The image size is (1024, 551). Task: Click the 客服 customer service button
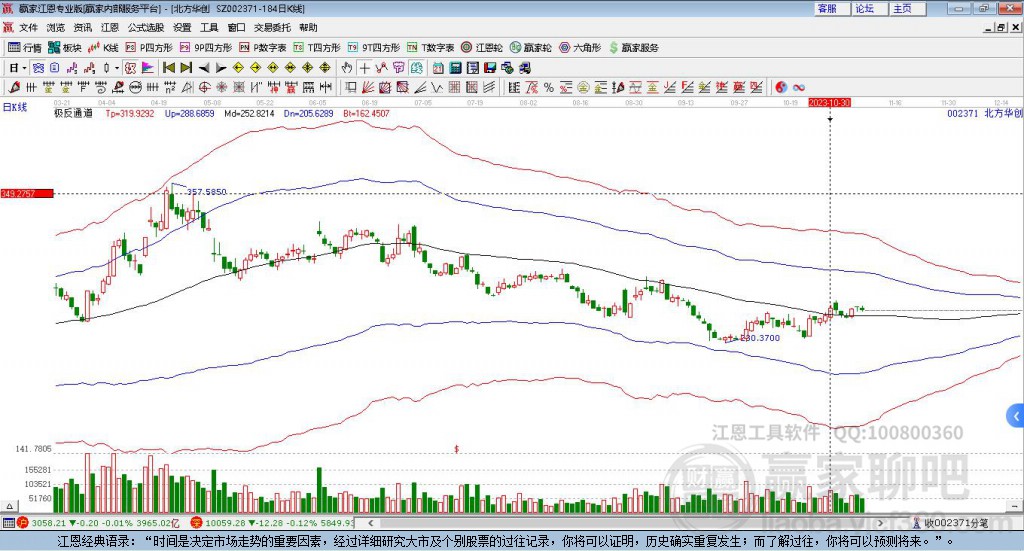pyautogui.click(x=832, y=8)
